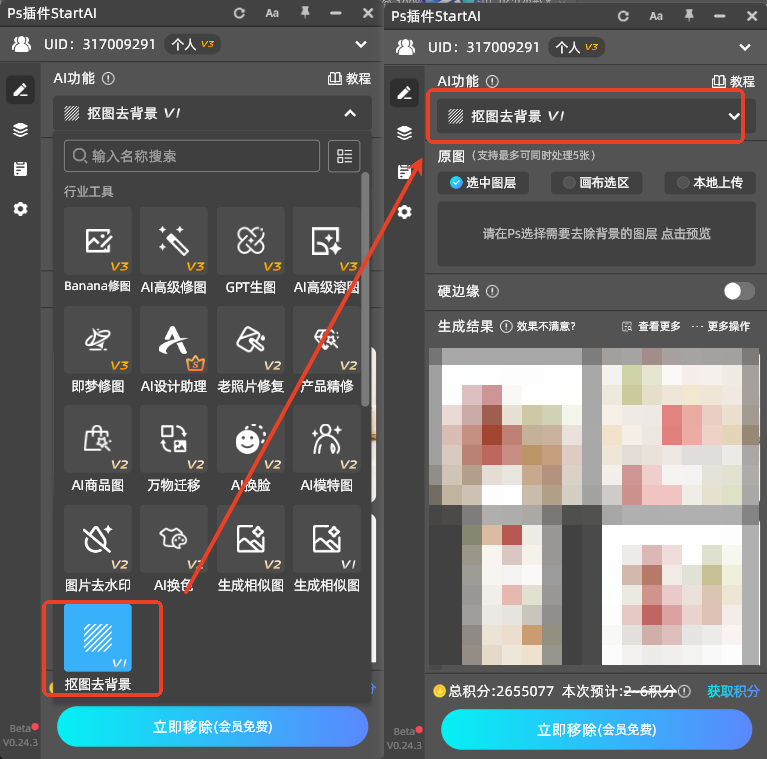Open 更多操作 menu

pos(721,326)
